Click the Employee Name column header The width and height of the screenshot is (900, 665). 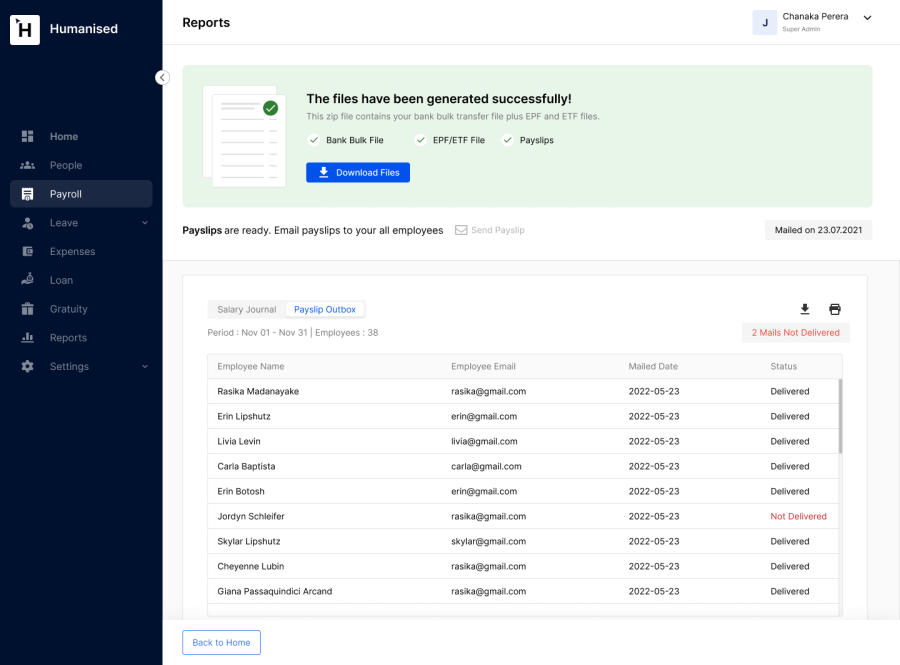click(251, 367)
